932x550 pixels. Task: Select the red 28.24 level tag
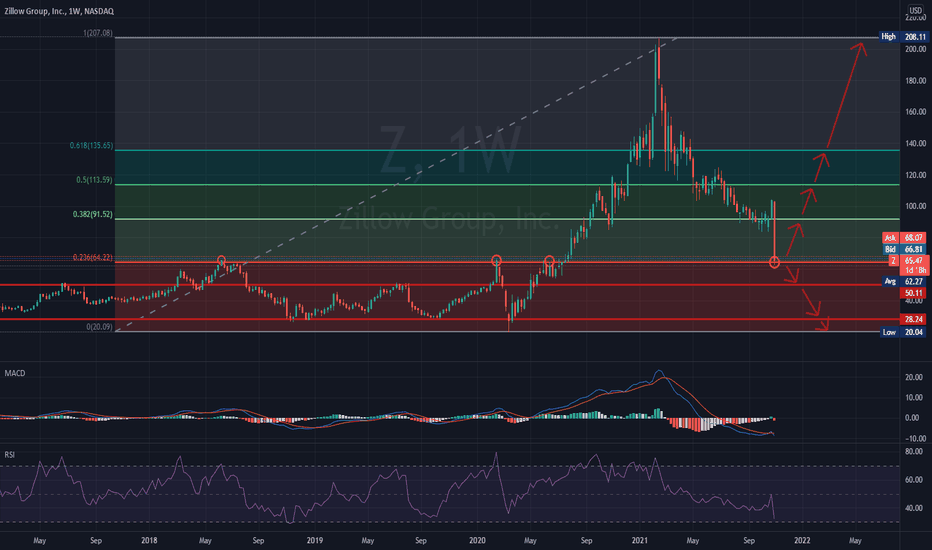914,319
